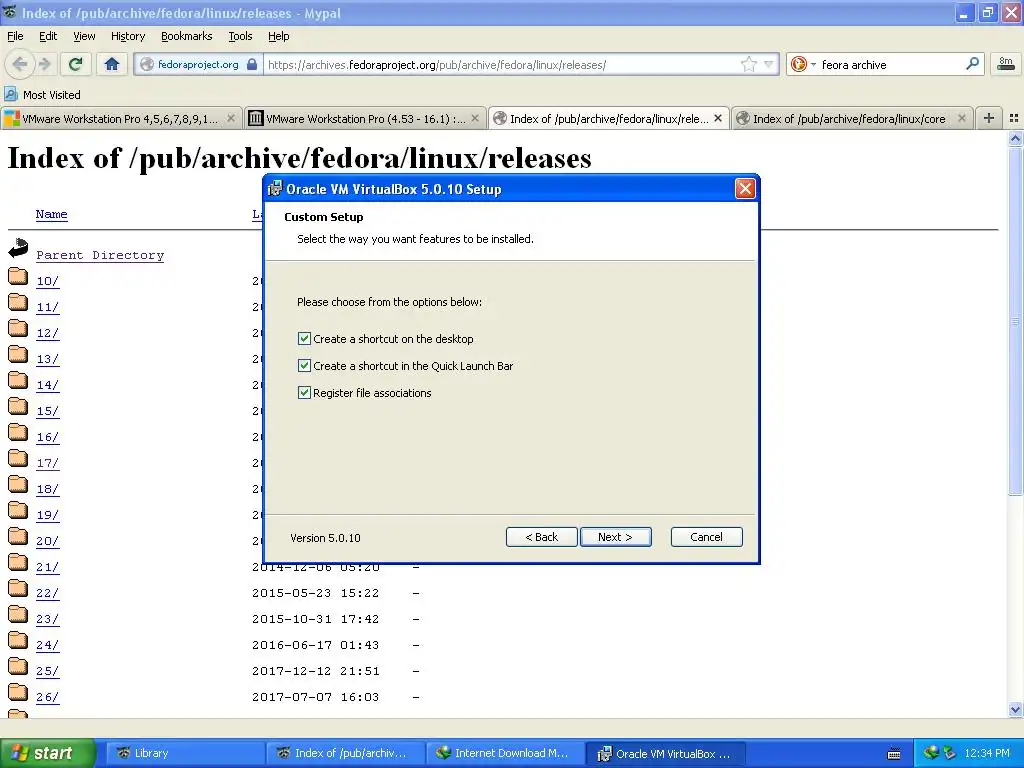Image resolution: width=1024 pixels, height=768 pixels.
Task: Go back using browser Back arrow
Action: 20,64
